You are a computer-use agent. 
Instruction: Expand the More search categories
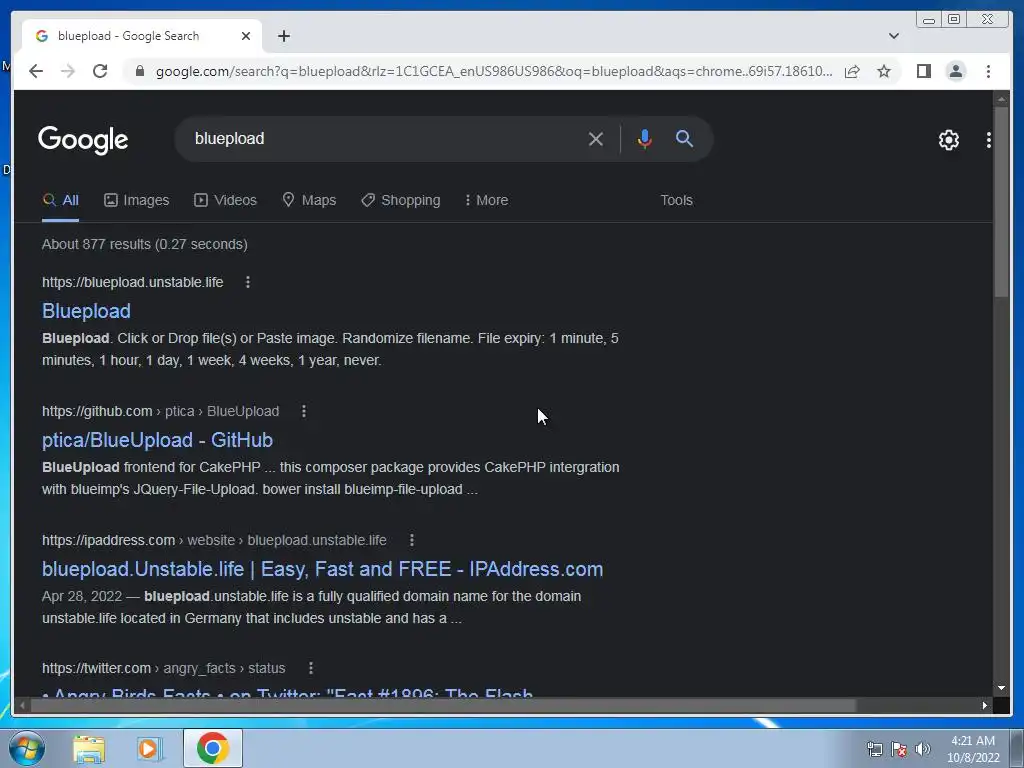486,200
